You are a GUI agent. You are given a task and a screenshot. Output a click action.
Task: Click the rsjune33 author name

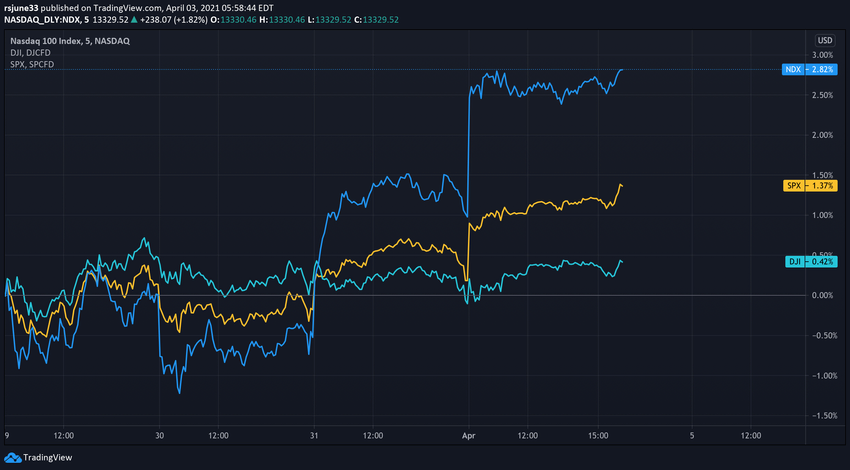click(21, 8)
